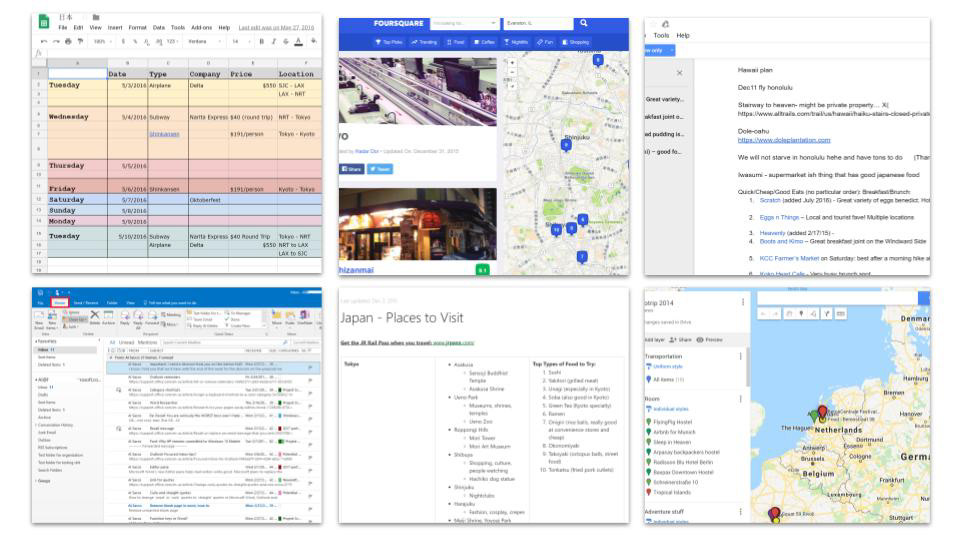Open the Tools menu in Google Docs

(x=661, y=36)
